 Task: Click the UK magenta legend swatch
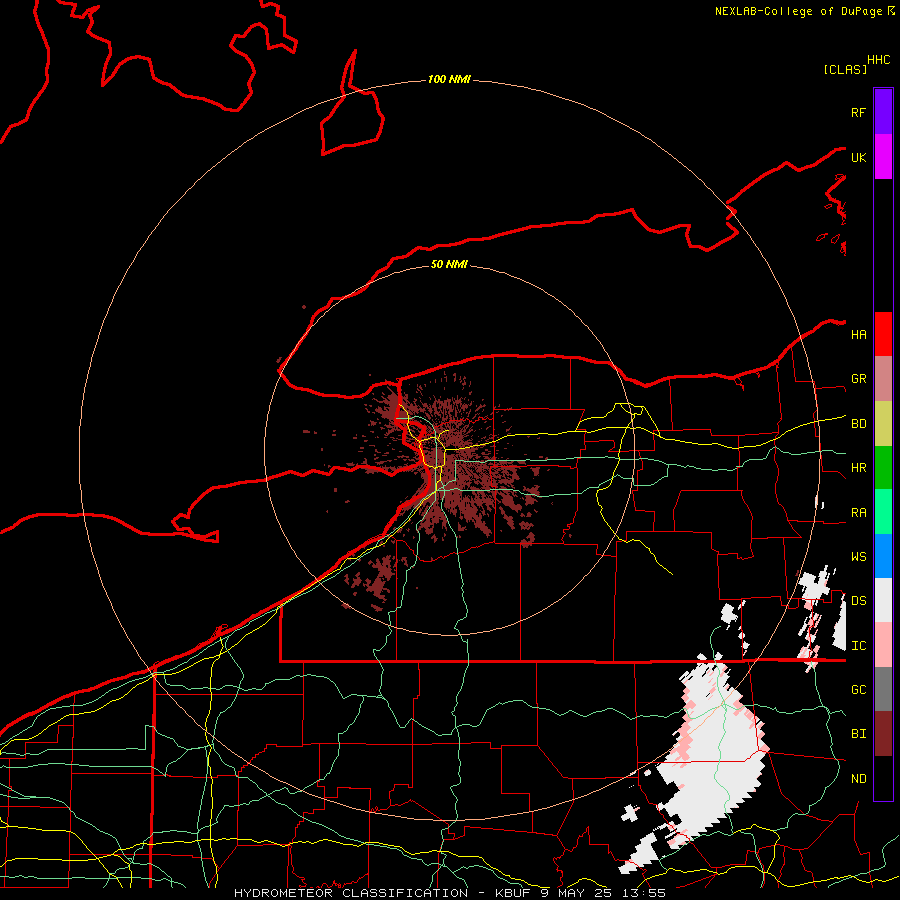883,156
